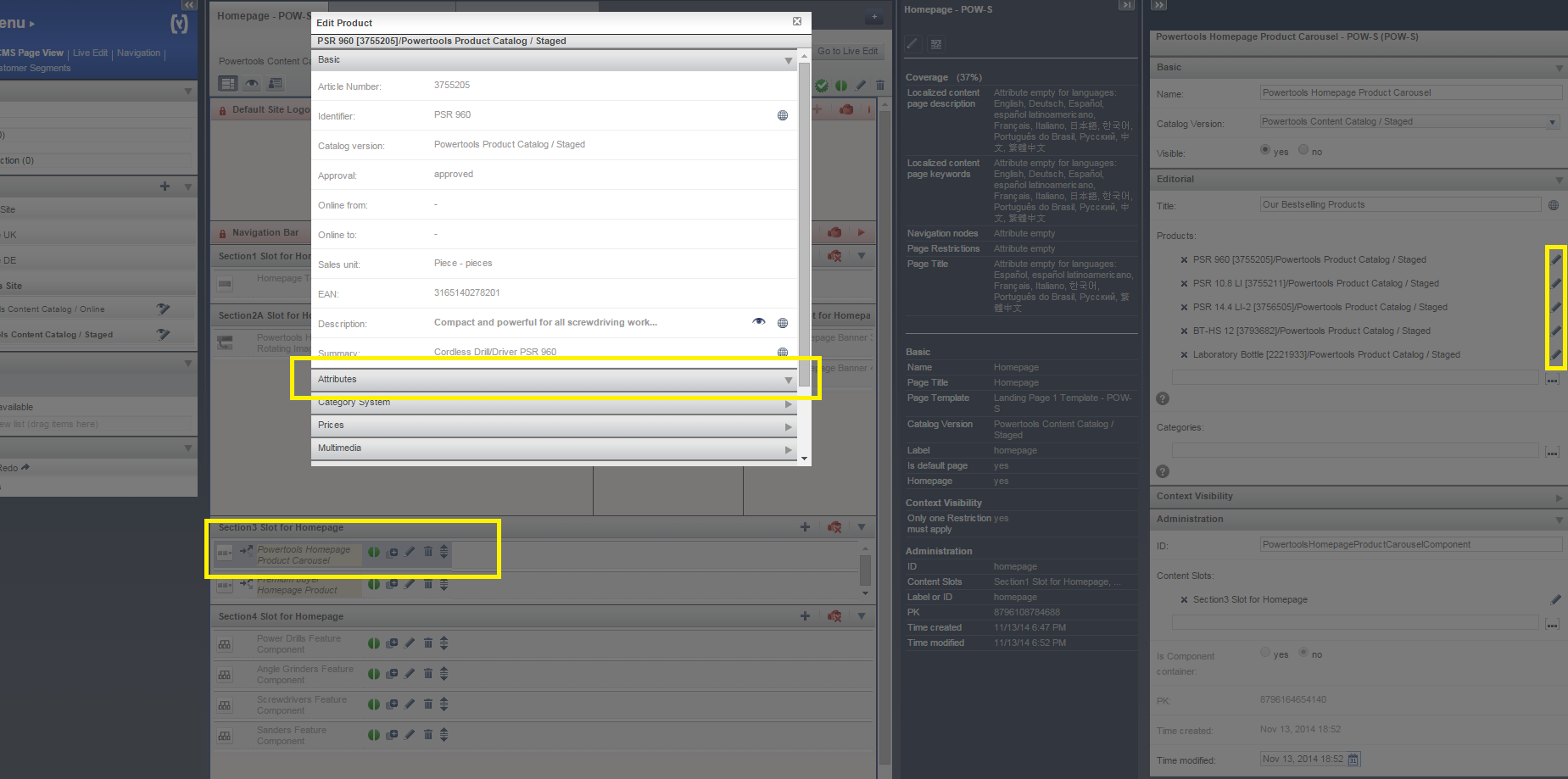Image resolution: width=1568 pixels, height=779 pixels.
Task: Switch to structure view mode icon
Action: (x=227, y=83)
